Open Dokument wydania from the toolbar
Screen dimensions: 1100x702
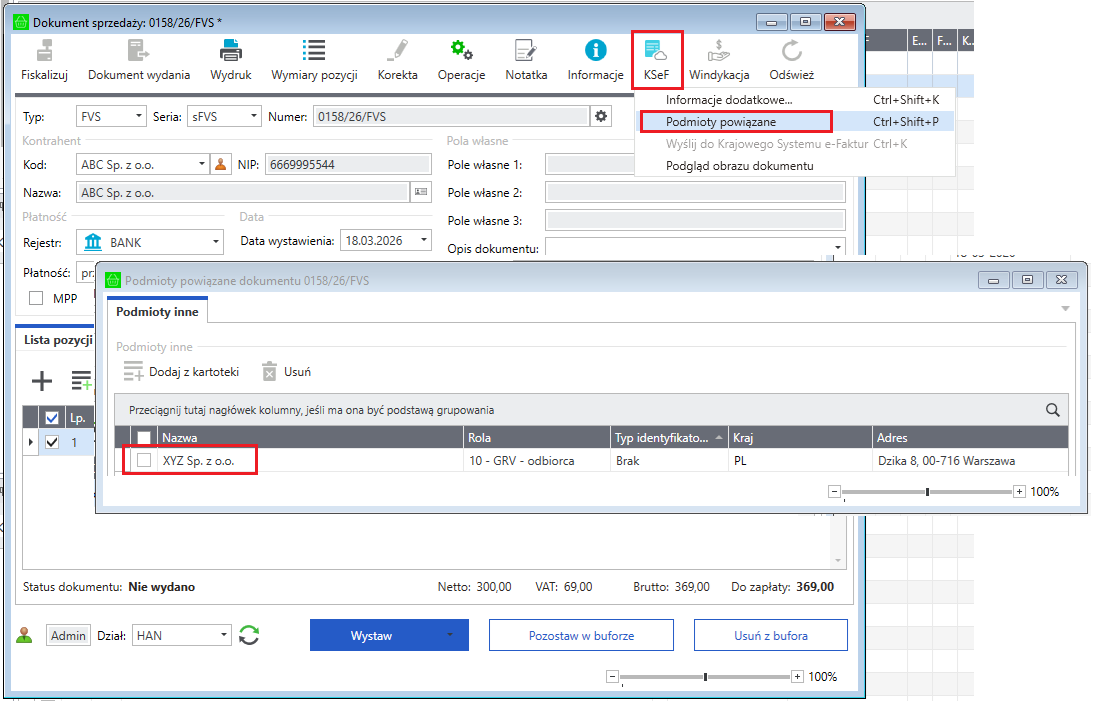138,51
